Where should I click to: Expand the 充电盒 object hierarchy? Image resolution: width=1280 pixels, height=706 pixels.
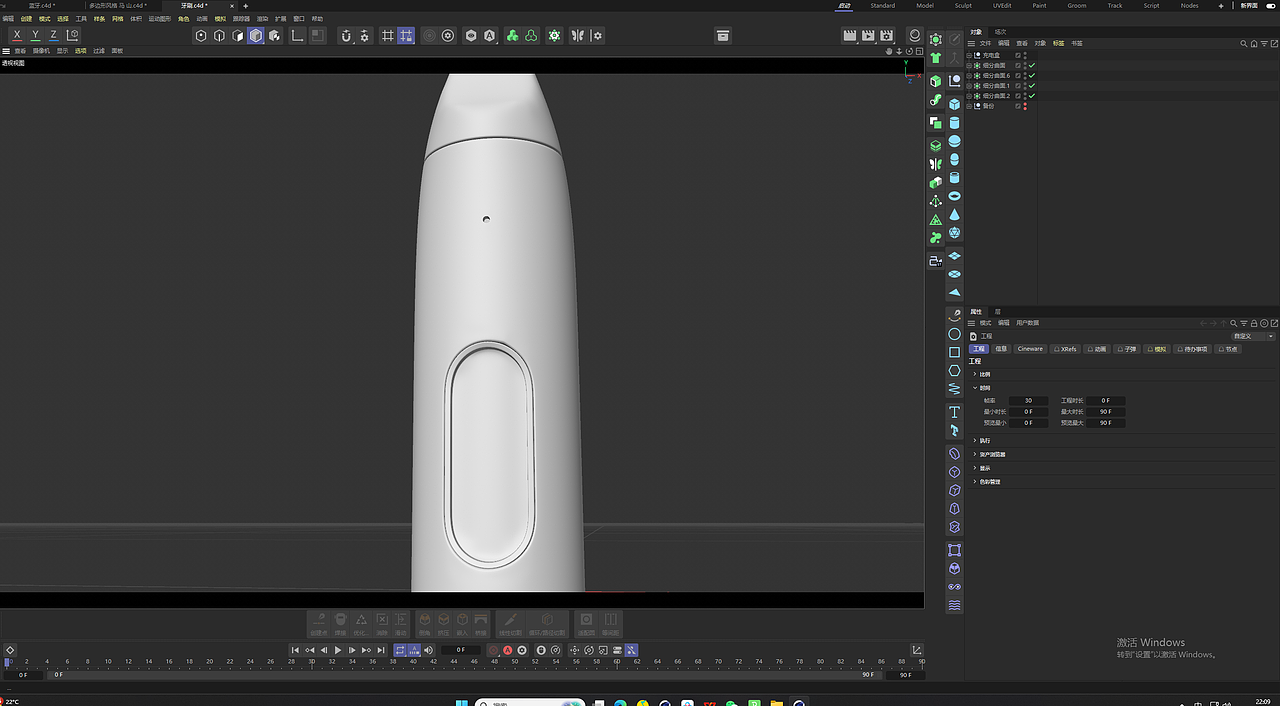[x=970, y=55]
